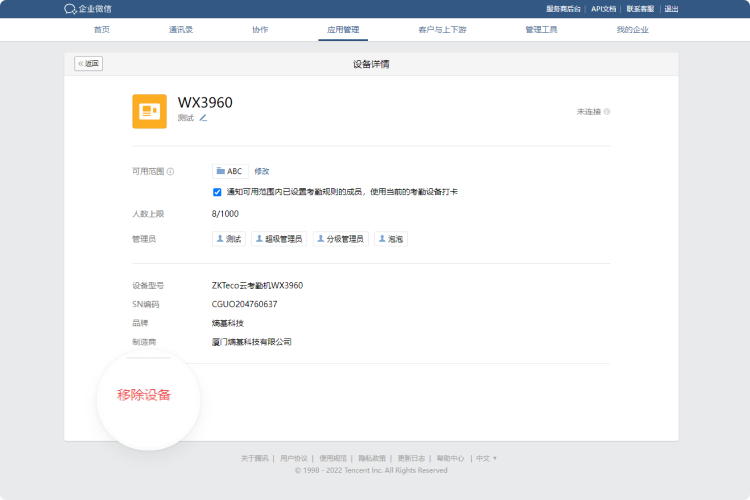750x500 pixels.
Task: Uncheck the attendance notification checkbox
Action: (x=217, y=192)
